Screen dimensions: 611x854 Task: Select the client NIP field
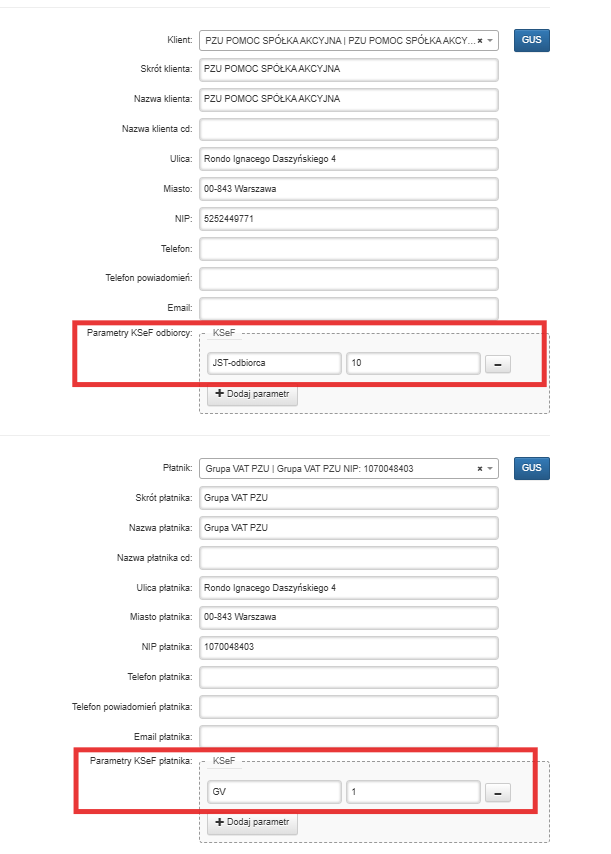pos(348,219)
